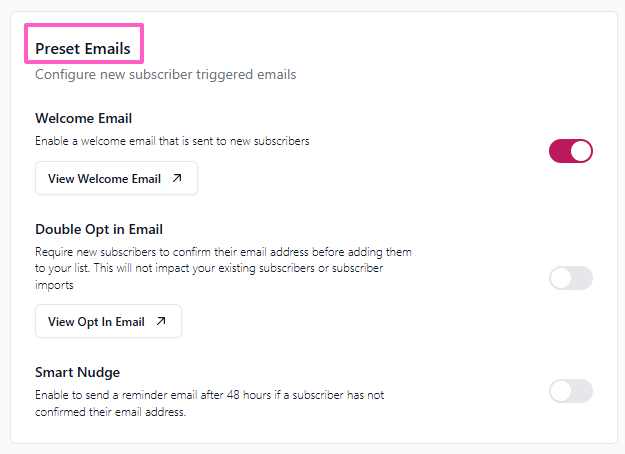Turn on the Smart Nudge switch
This screenshot has width=625, height=454.
pos(571,391)
